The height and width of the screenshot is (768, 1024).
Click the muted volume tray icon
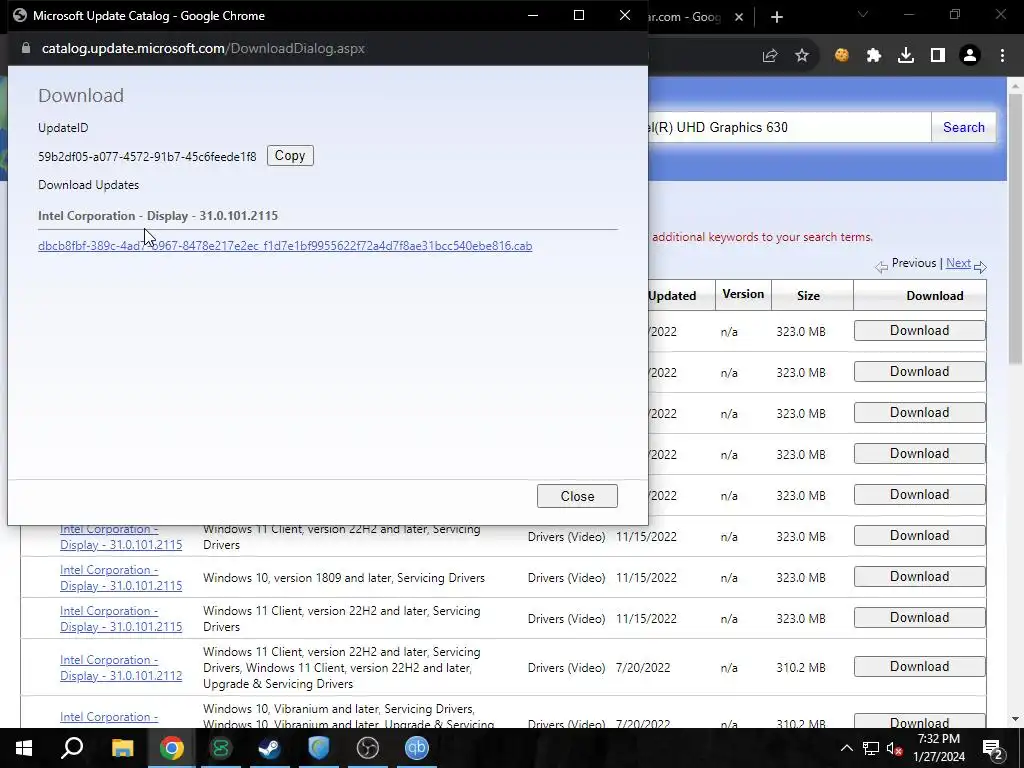pyautogui.click(x=894, y=748)
